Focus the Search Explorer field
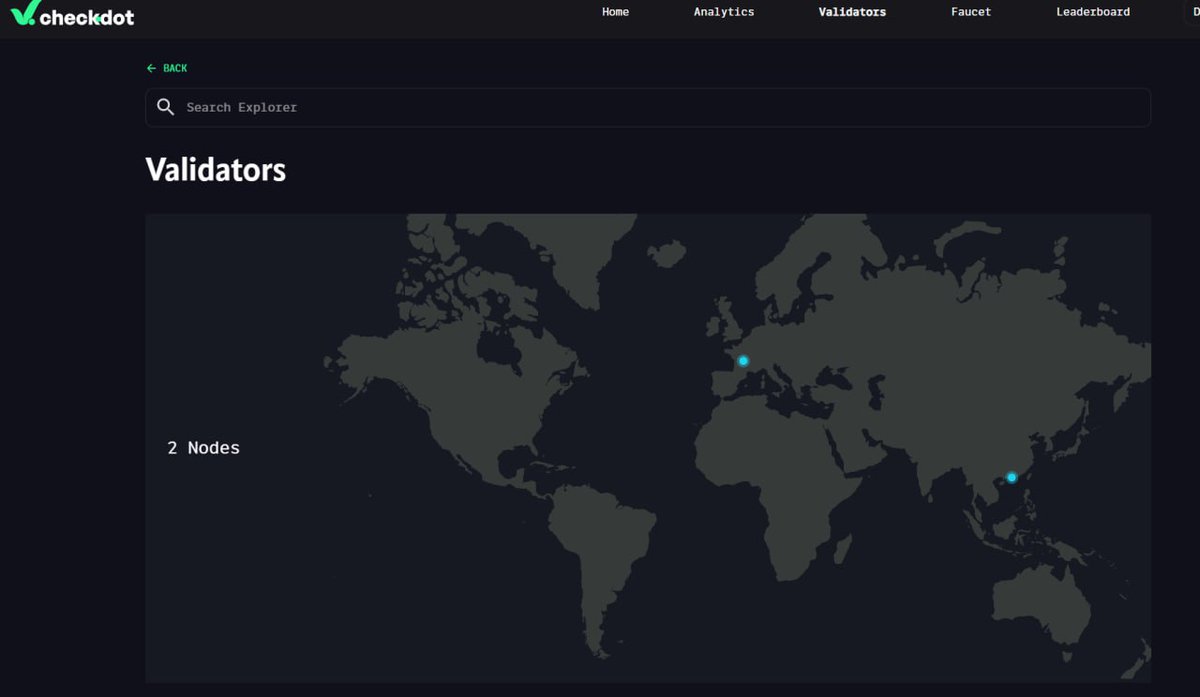The height and width of the screenshot is (697, 1200). click(x=648, y=107)
